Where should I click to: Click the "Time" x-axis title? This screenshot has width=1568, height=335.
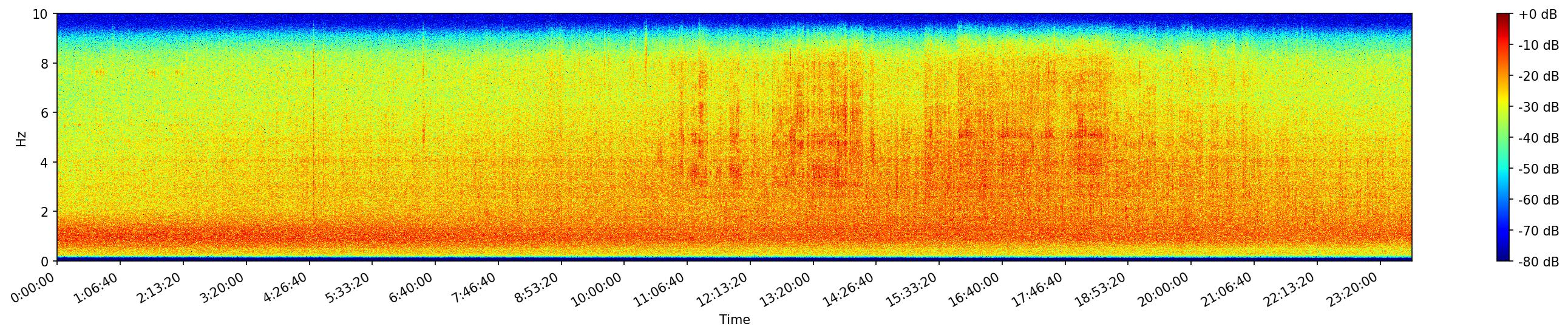coord(734,320)
